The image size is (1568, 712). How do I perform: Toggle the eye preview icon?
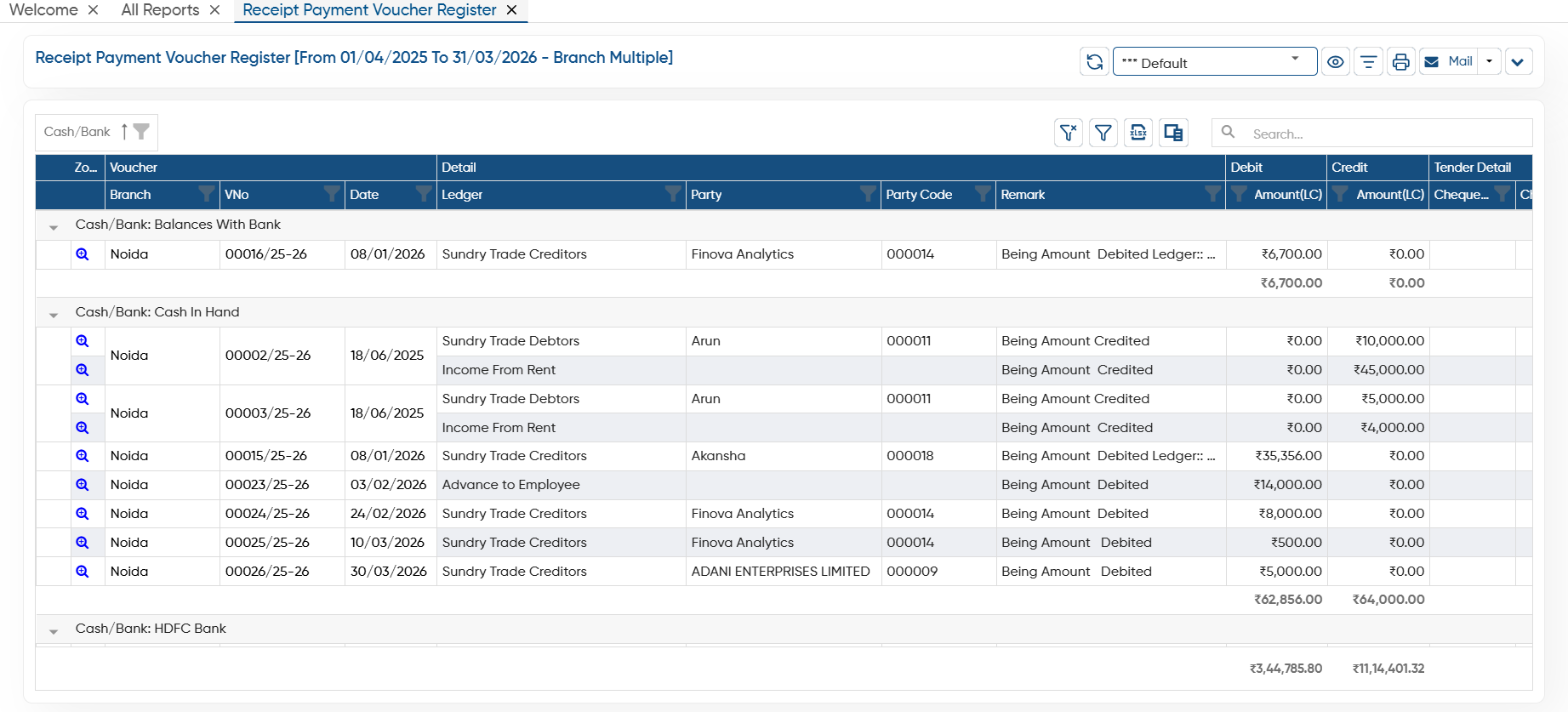click(x=1336, y=62)
